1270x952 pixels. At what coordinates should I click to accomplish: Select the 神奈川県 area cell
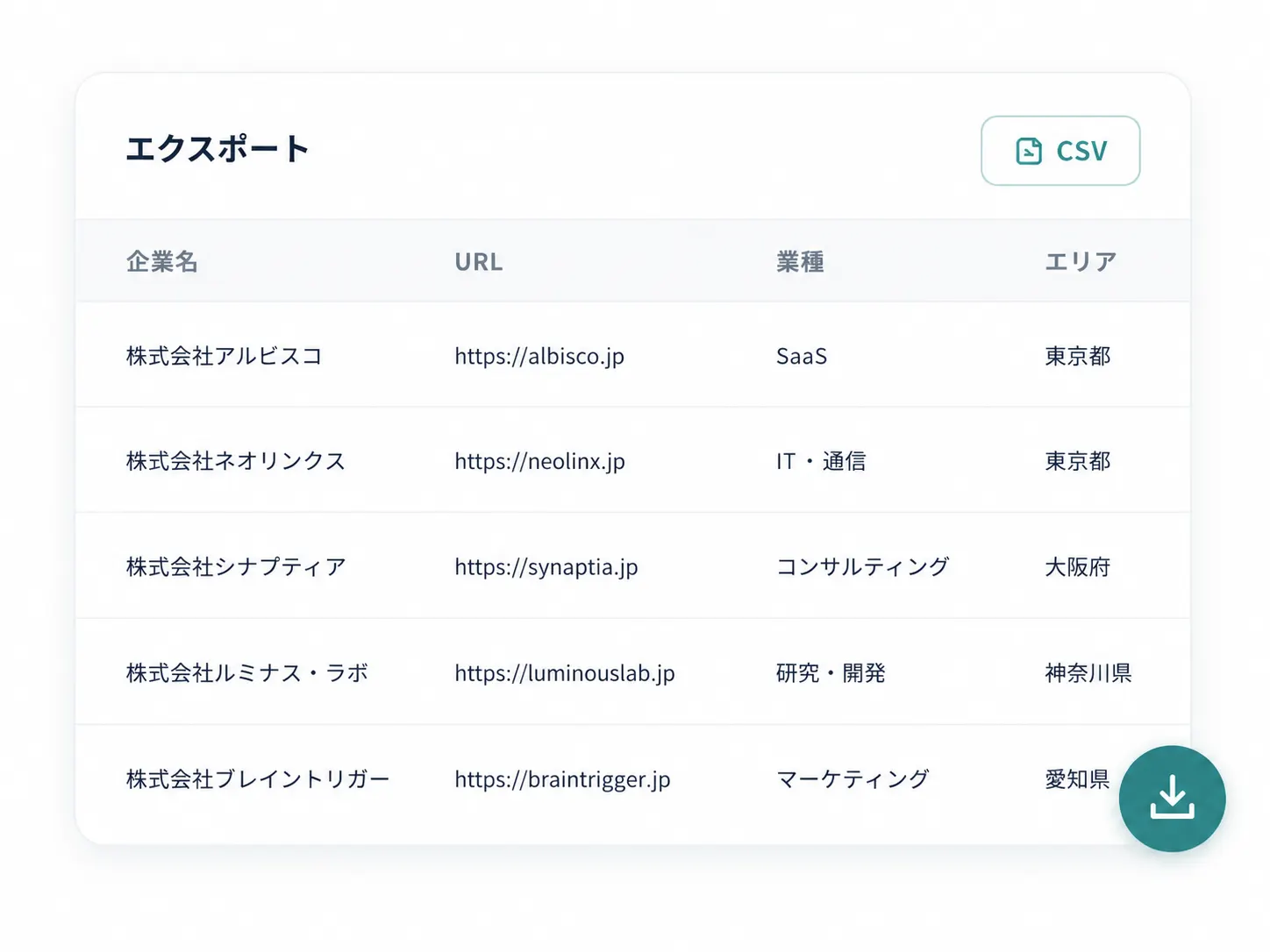(1088, 673)
